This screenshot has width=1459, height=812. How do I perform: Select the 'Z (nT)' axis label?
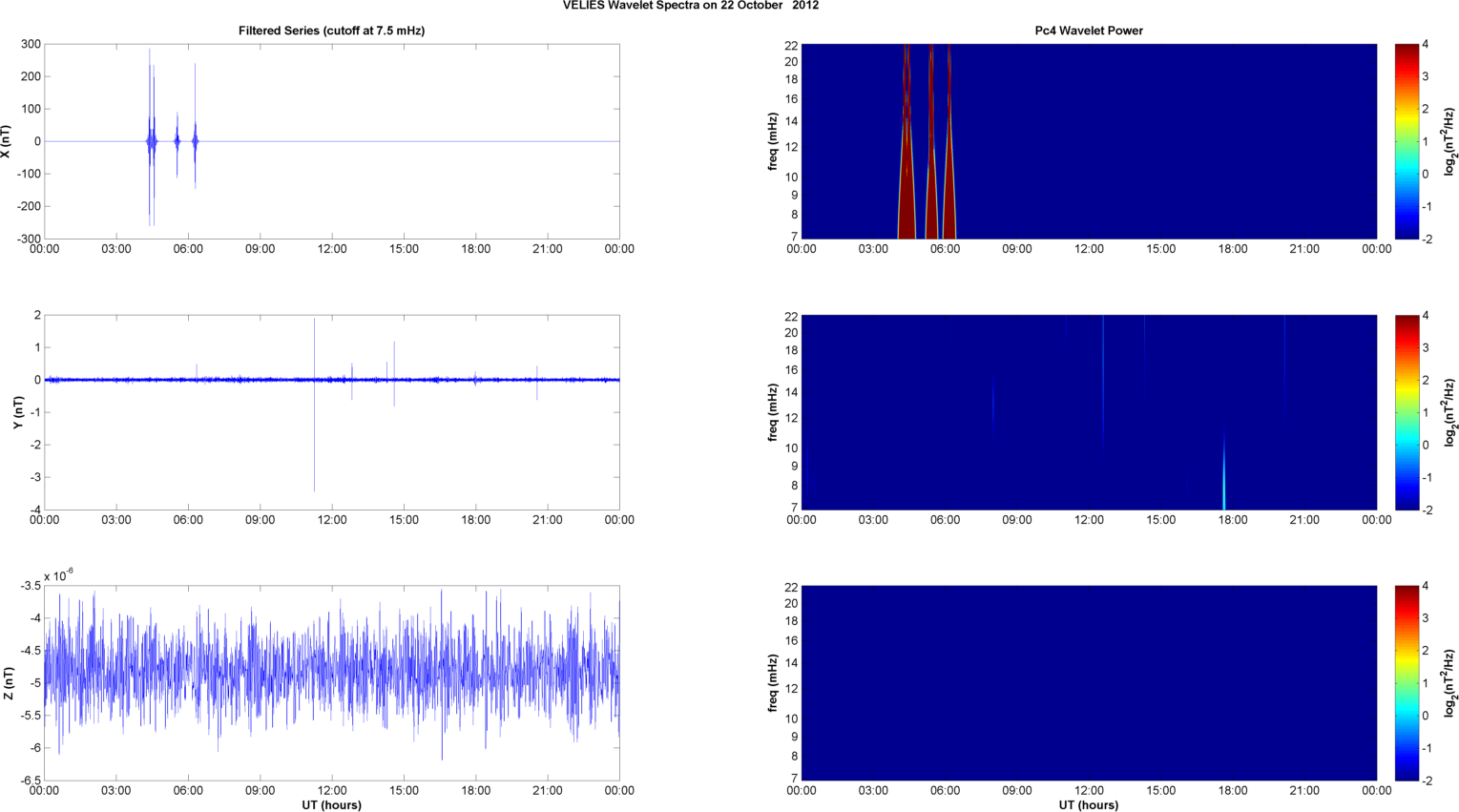pyautogui.click(x=8, y=683)
